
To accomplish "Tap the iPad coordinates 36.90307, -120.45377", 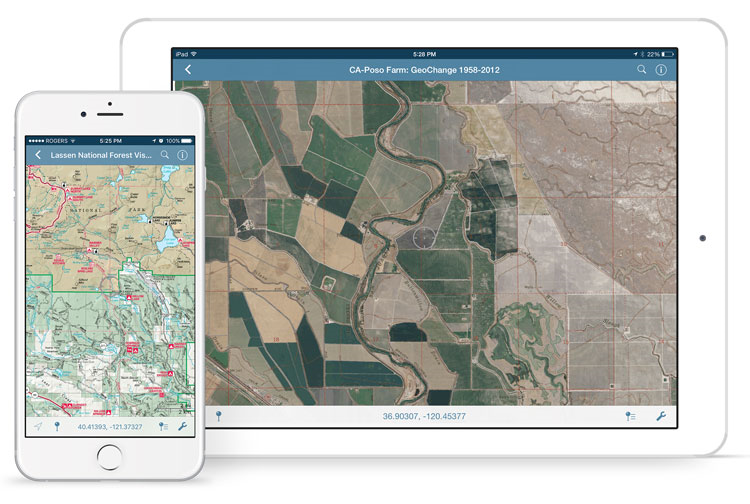I will coord(425,416).
